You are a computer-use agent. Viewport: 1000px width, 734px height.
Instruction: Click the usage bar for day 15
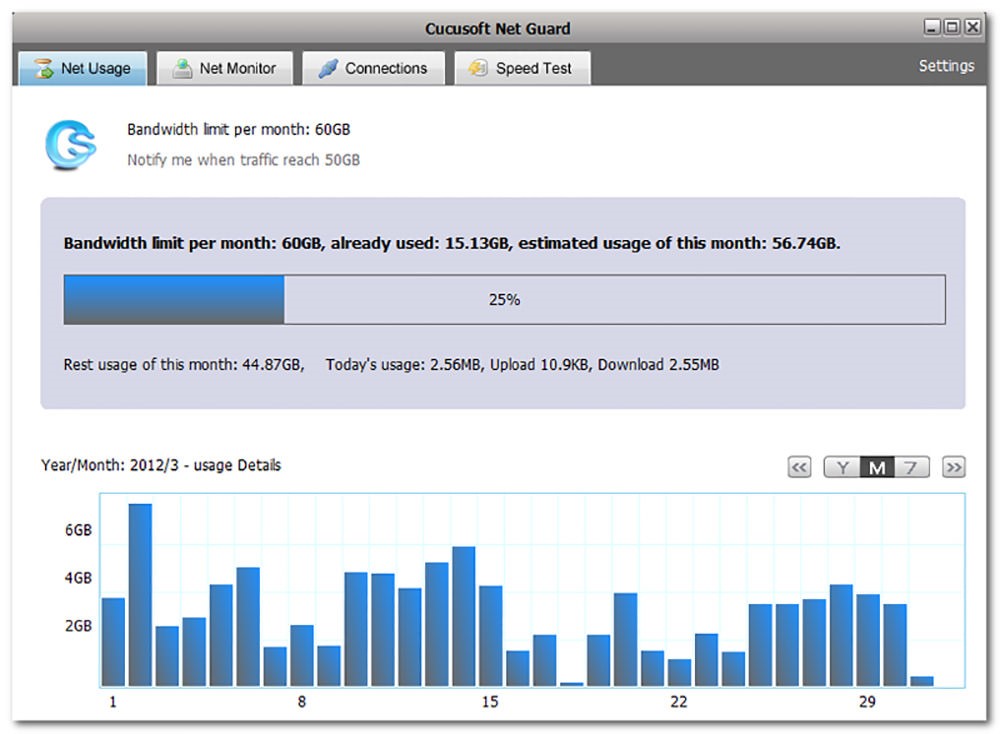490,636
